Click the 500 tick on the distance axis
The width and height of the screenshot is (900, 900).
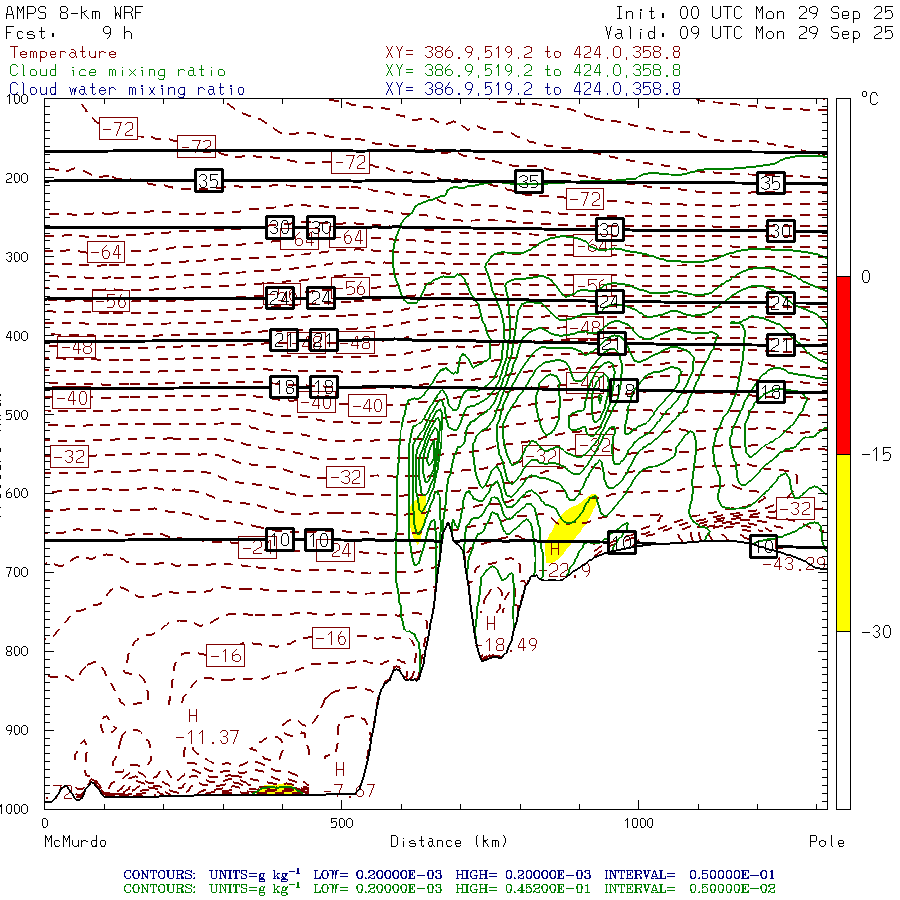click(341, 823)
